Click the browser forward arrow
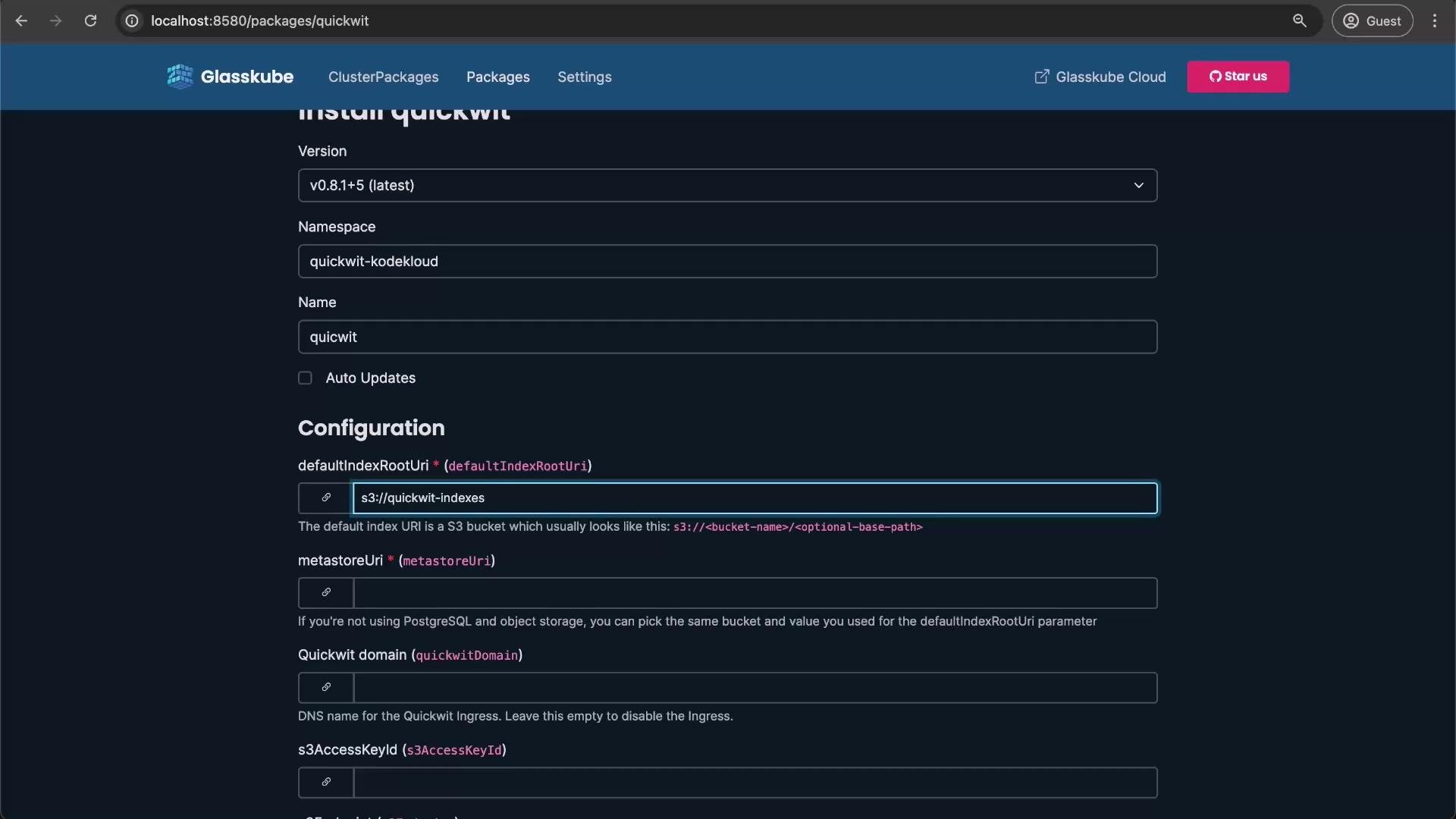Viewport: 1456px width, 819px height. tap(55, 21)
